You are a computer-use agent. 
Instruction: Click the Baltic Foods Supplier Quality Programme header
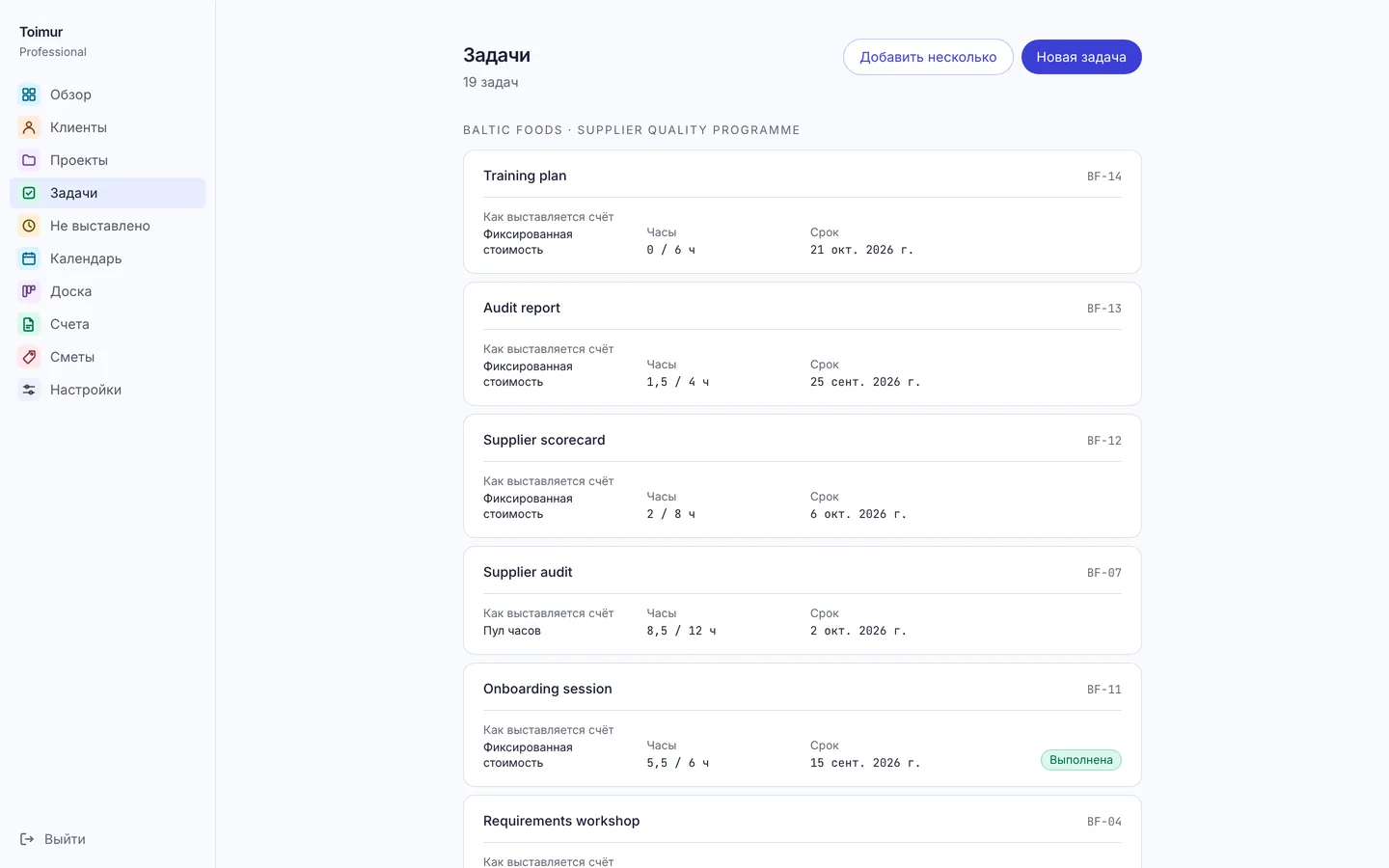point(632,130)
